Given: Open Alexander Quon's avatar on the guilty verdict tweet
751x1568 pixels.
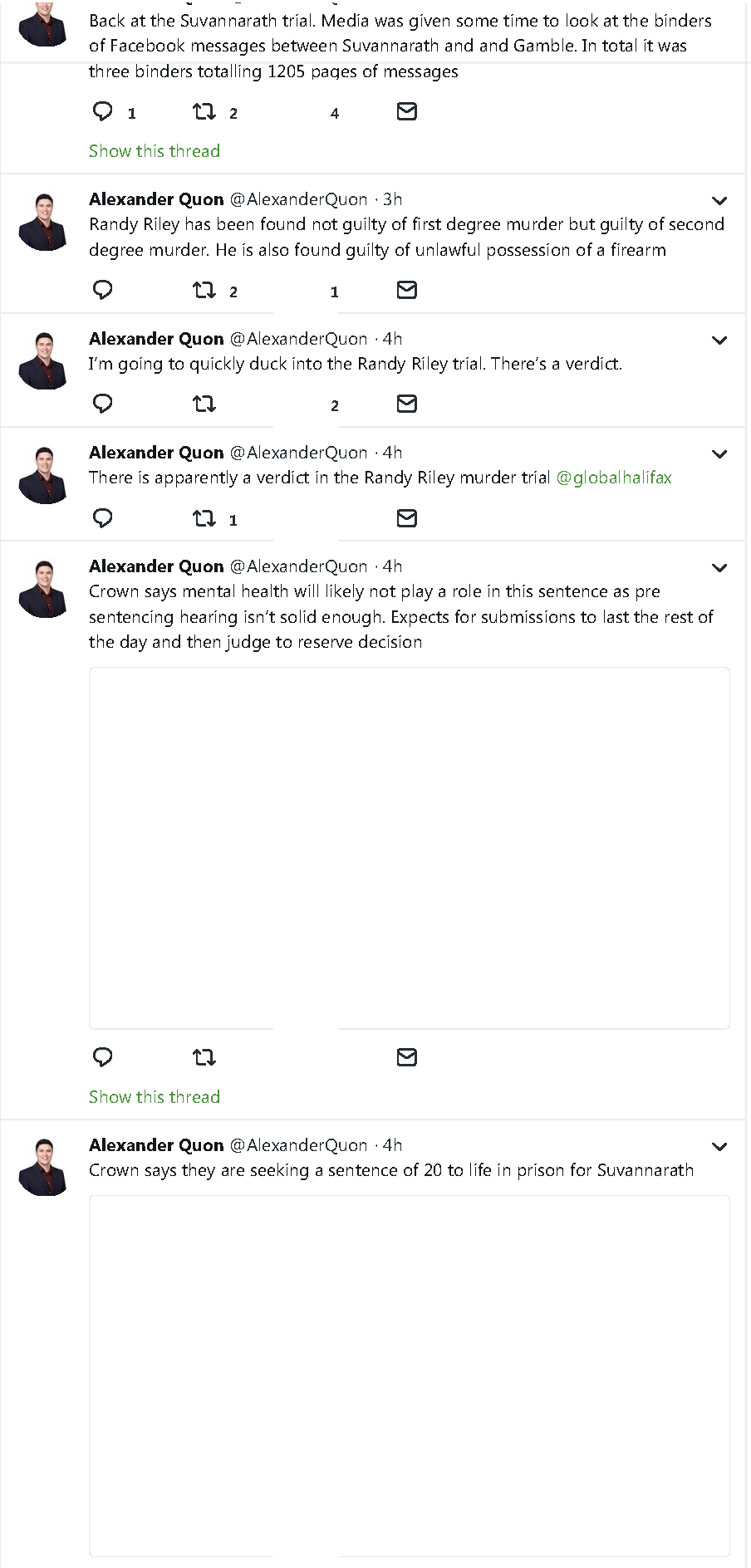Looking at the screenshot, I should click(43, 221).
